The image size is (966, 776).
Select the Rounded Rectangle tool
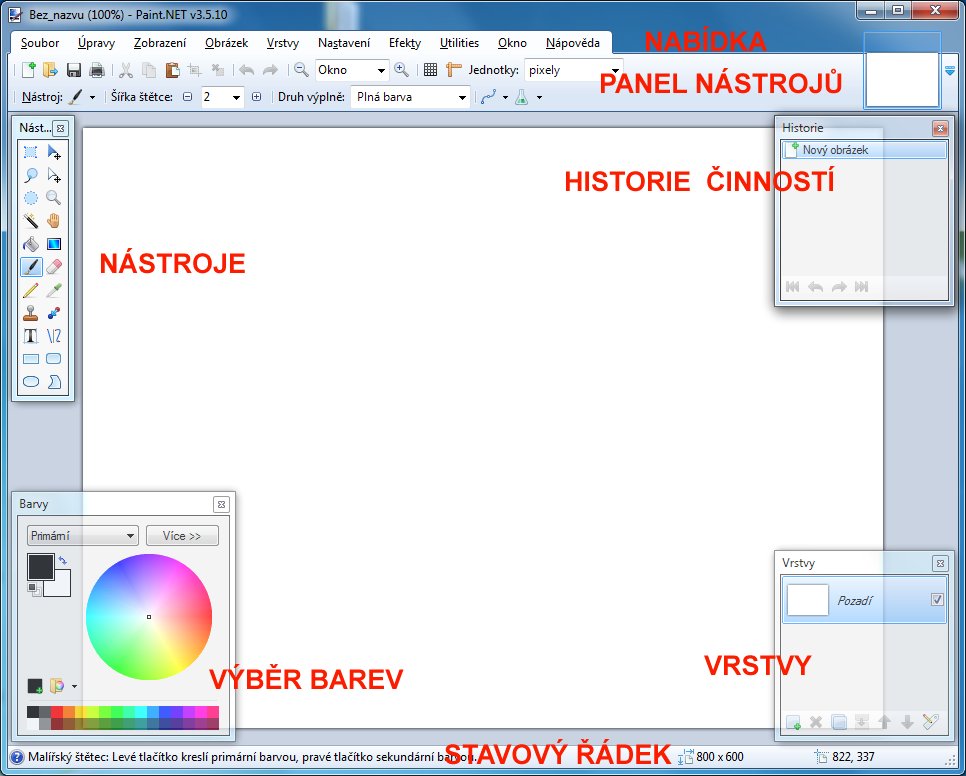click(54, 358)
